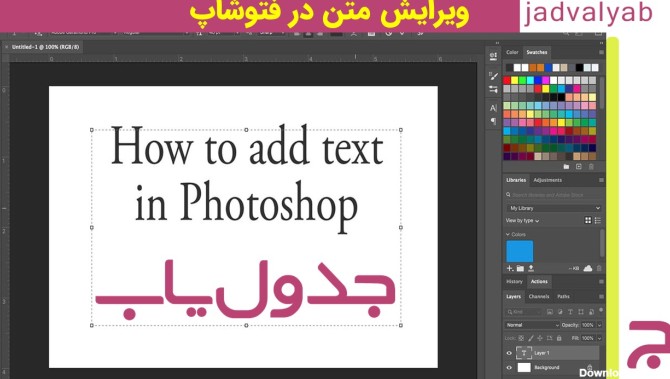Select blue color in Libraries Colors
The width and height of the screenshot is (670, 379).
520,251
